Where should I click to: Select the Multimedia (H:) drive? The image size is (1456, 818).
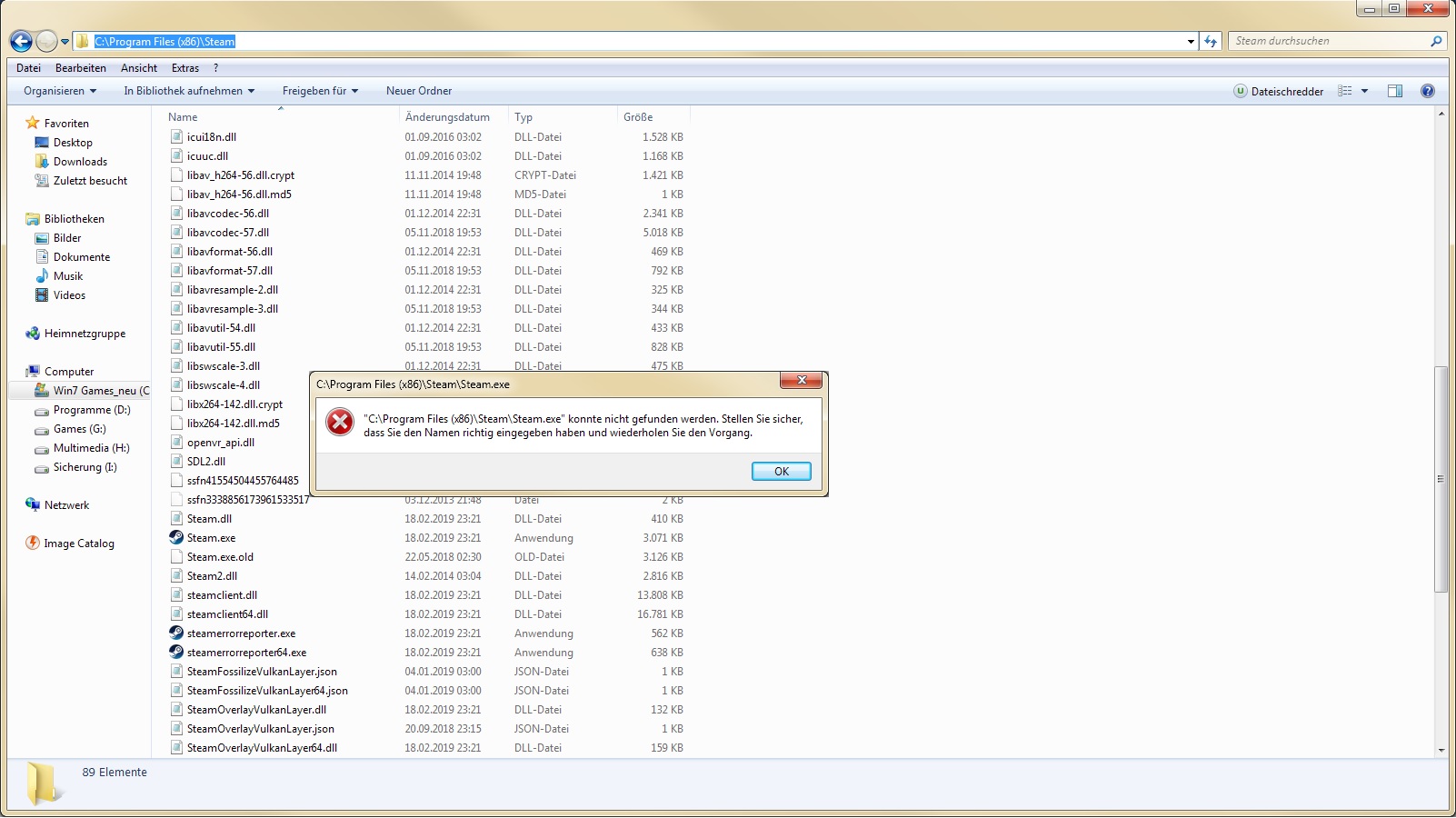pos(91,448)
